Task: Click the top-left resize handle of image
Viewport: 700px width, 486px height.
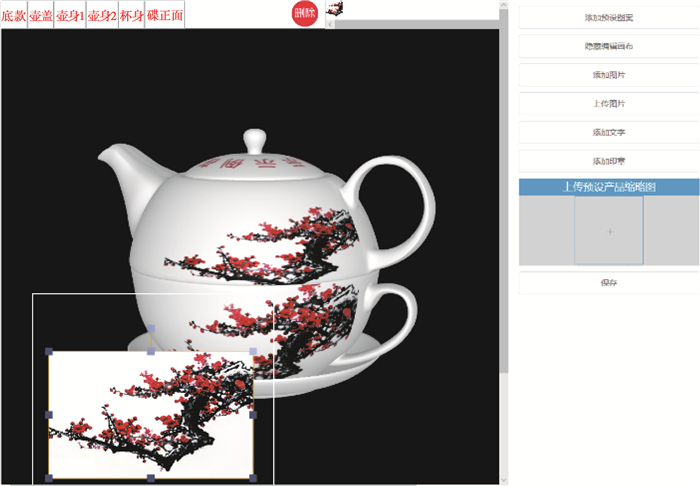Action: (49, 351)
